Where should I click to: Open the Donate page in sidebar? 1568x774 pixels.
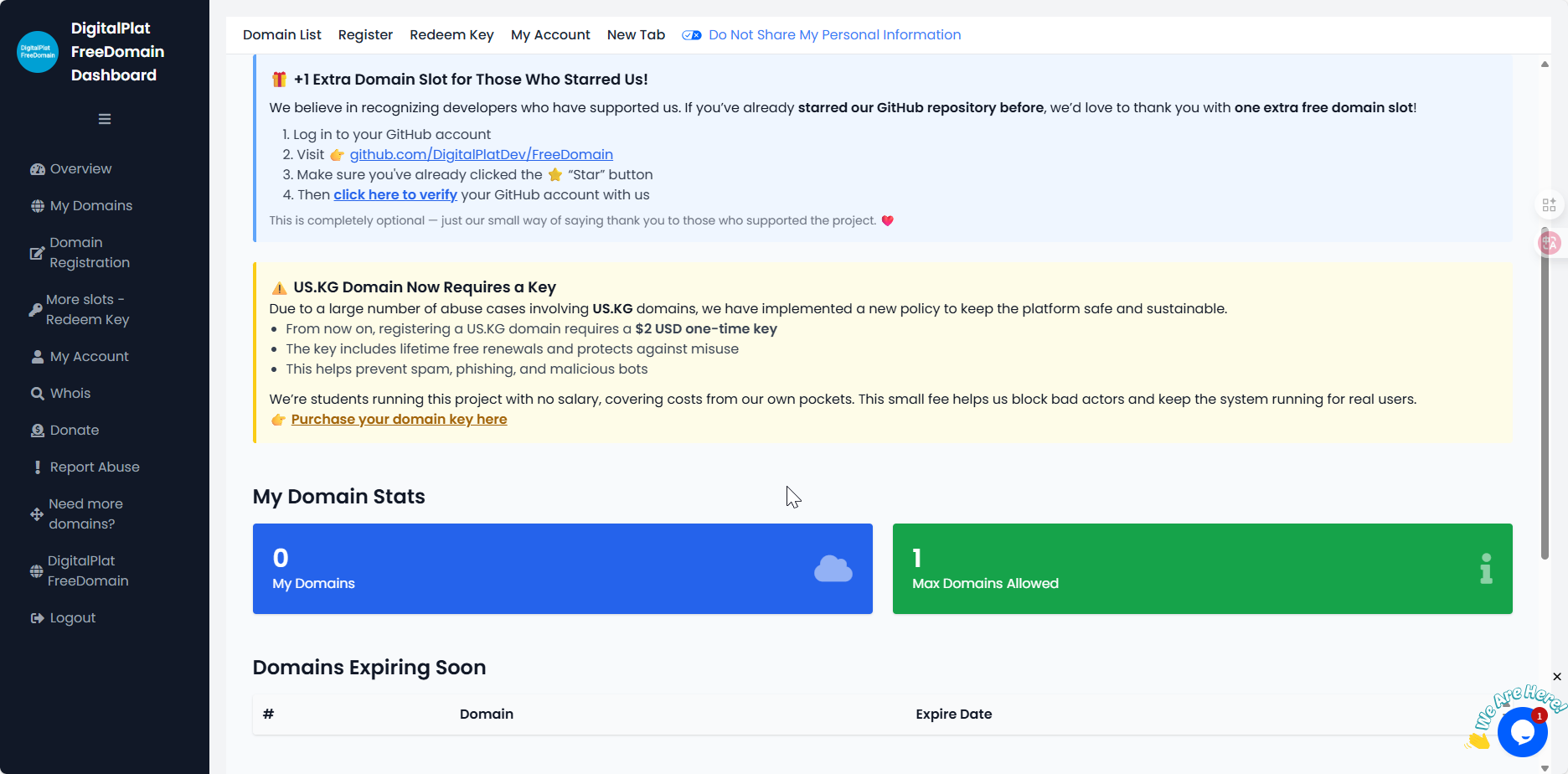[64, 430]
